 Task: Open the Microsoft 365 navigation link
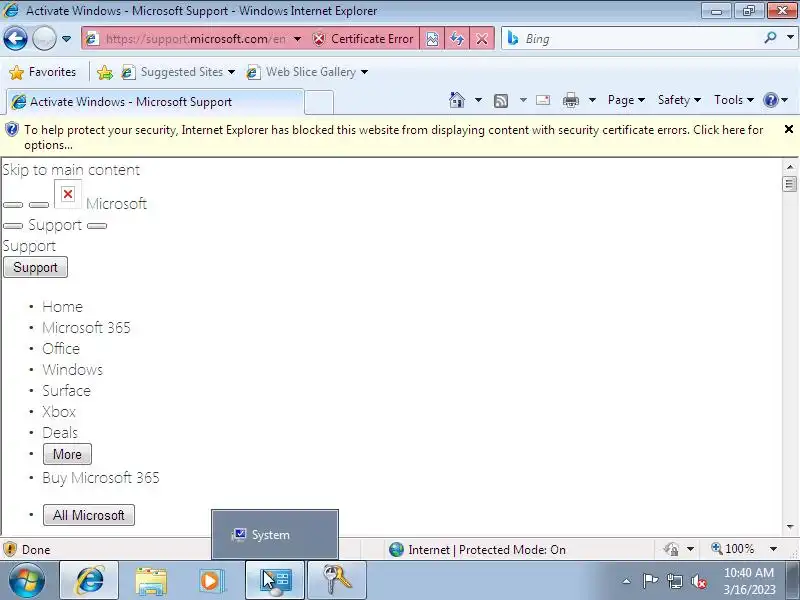pyautogui.click(x=86, y=328)
